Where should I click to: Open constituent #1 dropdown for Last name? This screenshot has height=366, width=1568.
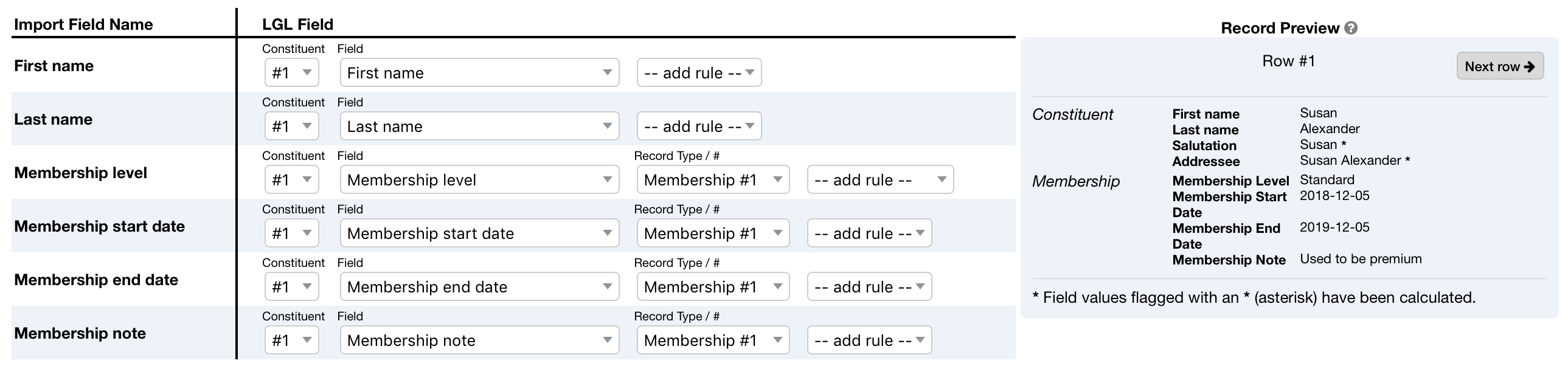tap(291, 126)
